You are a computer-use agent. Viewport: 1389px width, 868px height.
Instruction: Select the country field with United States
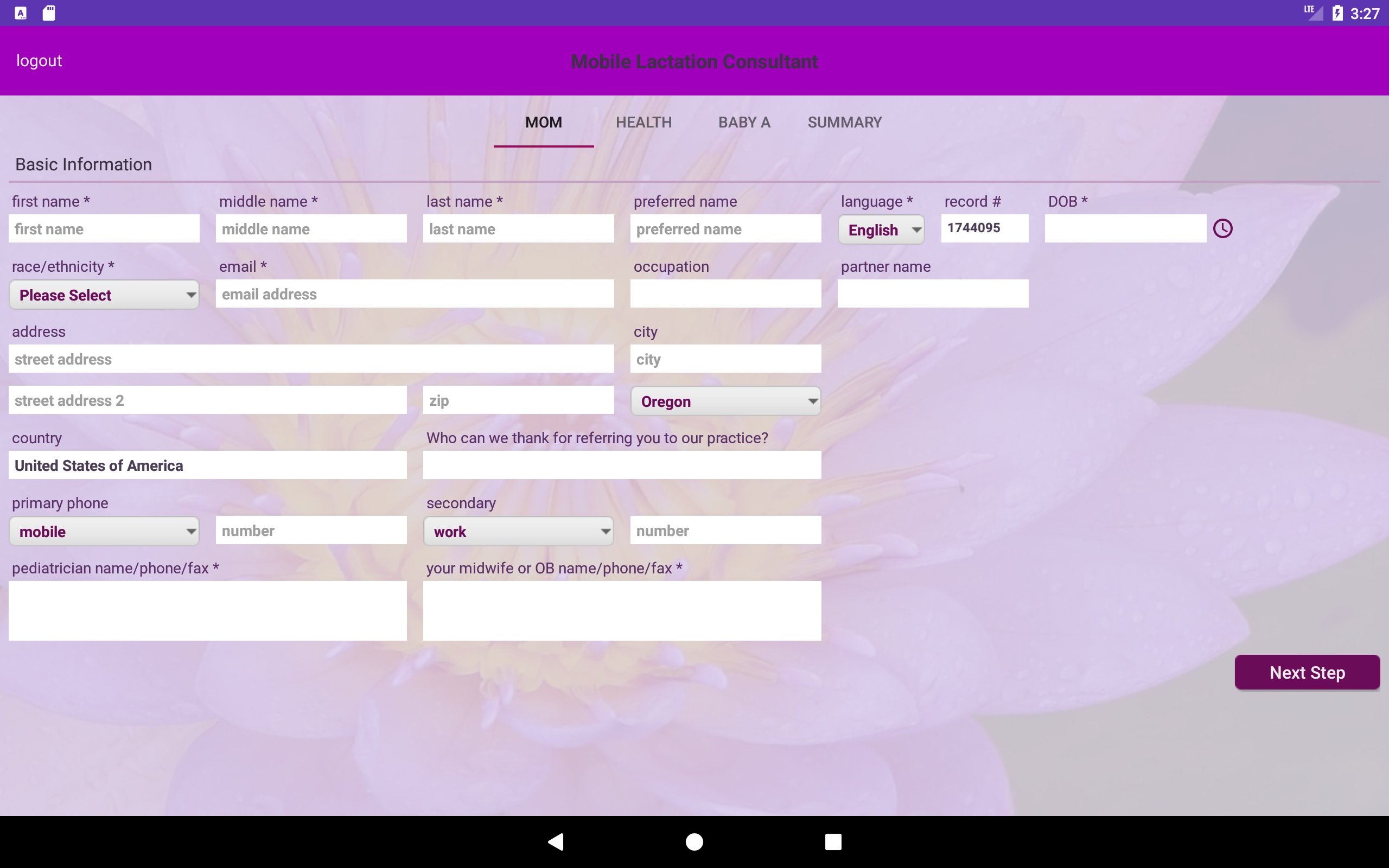208,465
